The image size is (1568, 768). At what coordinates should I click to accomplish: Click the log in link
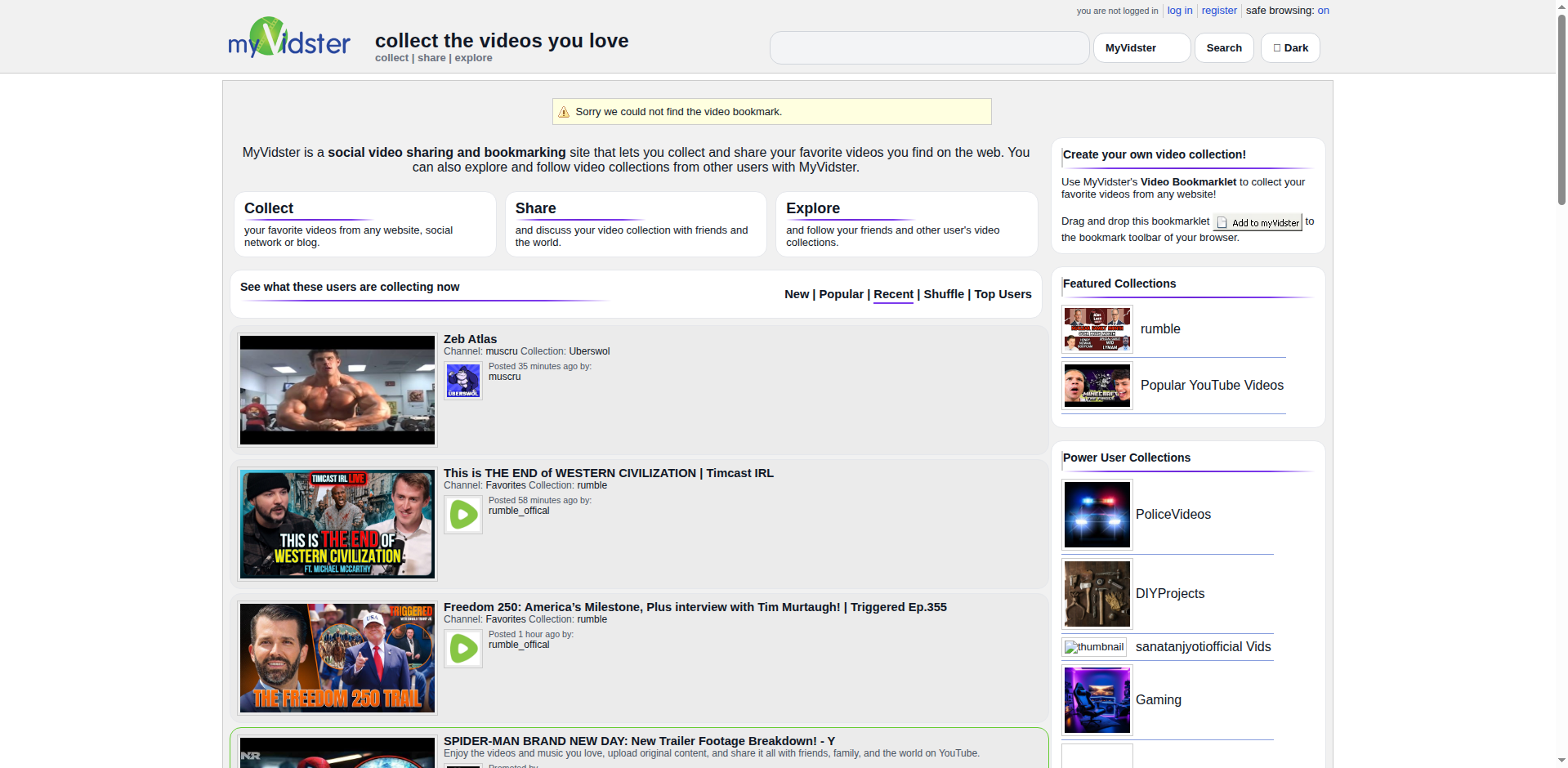(1180, 11)
